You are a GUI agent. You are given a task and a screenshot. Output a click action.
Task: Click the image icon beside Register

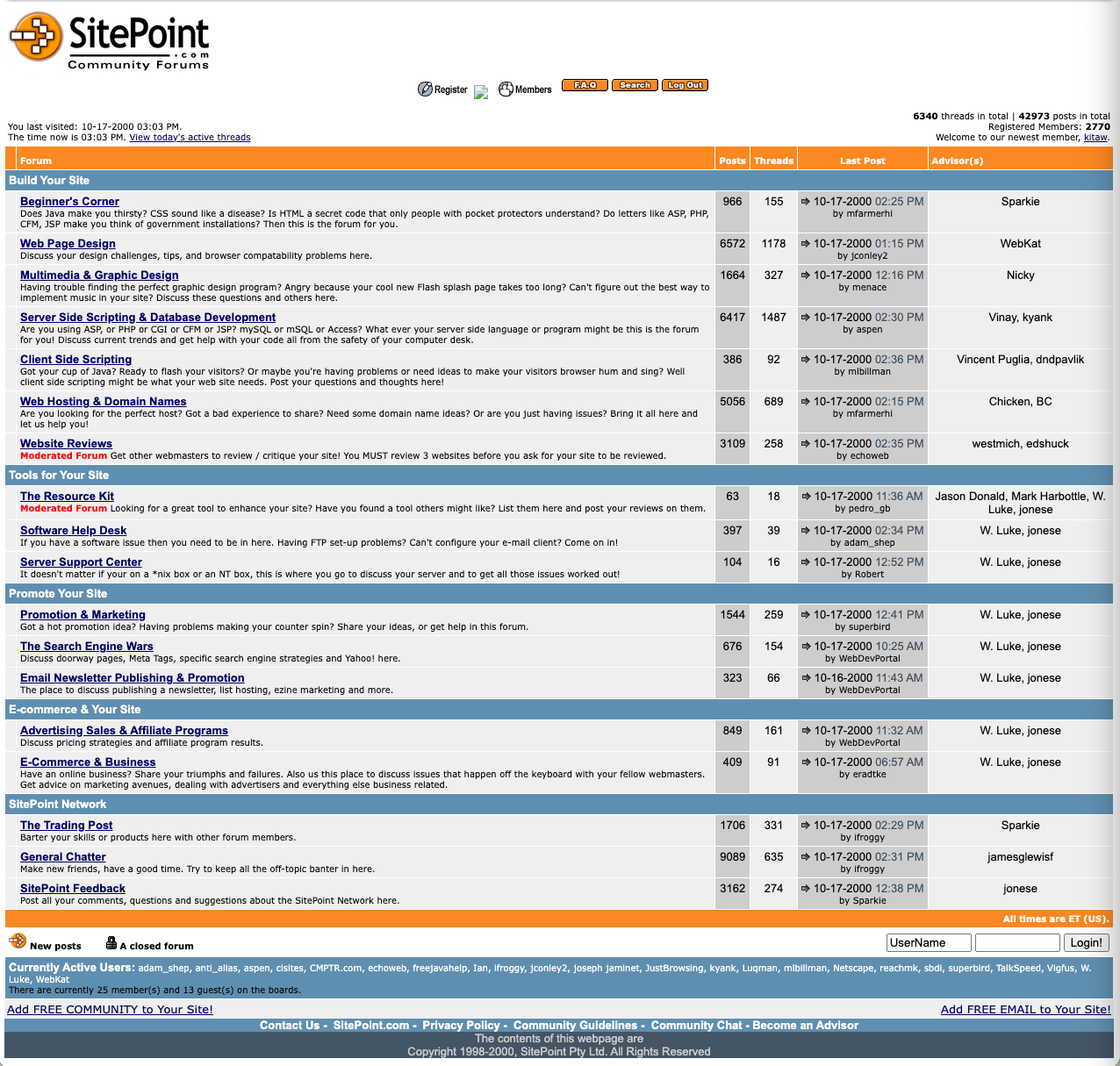pyautogui.click(x=480, y=92)
